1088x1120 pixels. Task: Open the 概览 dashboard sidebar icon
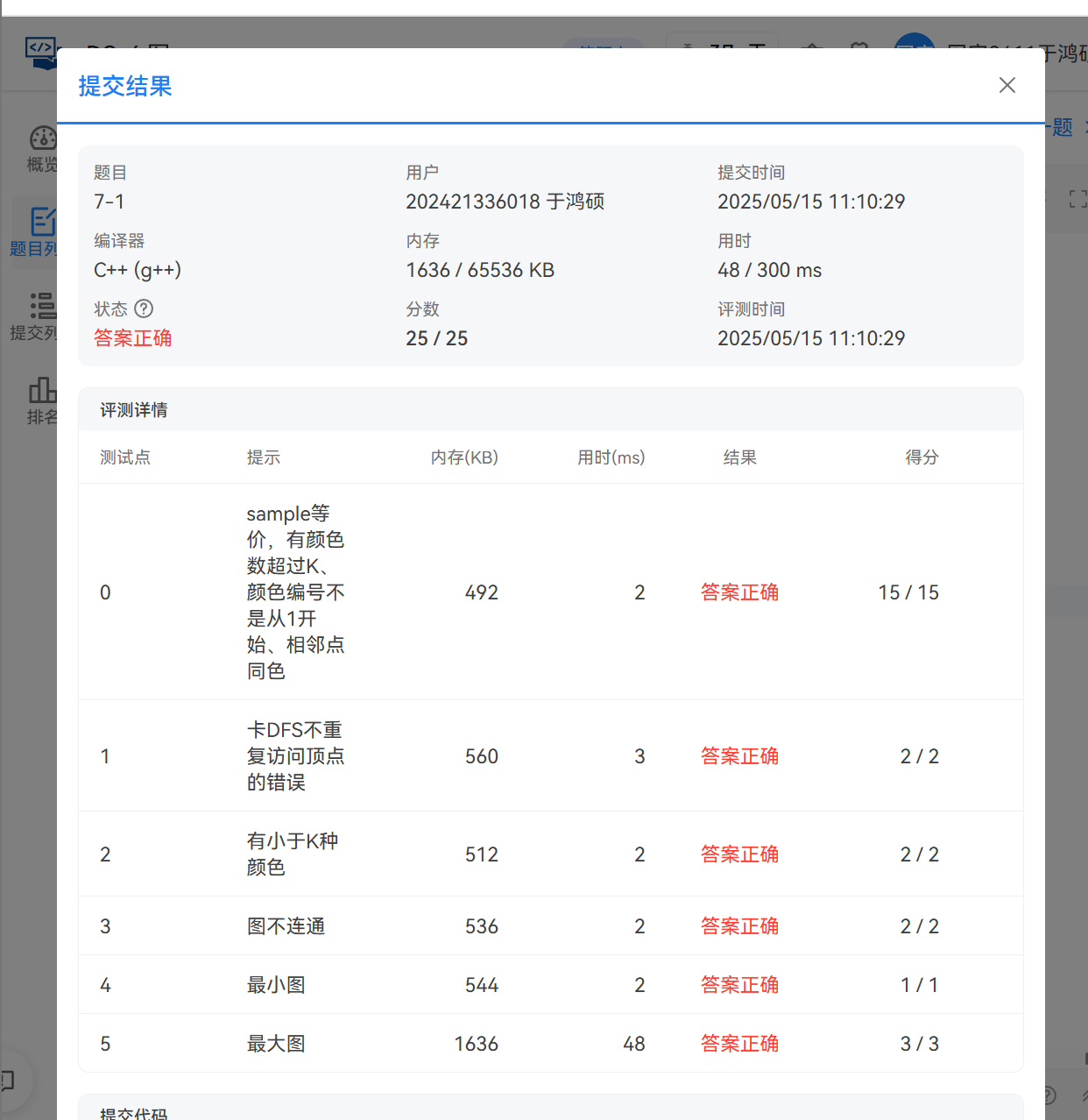tap(42, 139)
